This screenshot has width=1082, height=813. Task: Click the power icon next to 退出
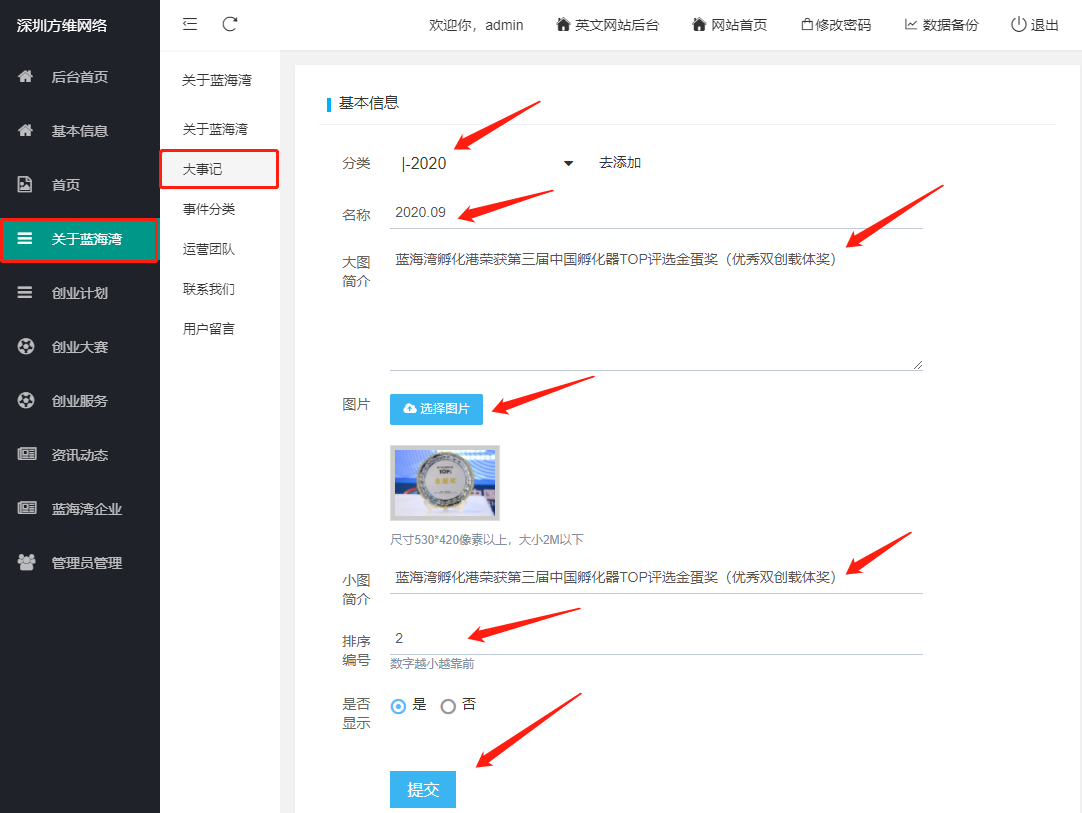pos(1018,25)
